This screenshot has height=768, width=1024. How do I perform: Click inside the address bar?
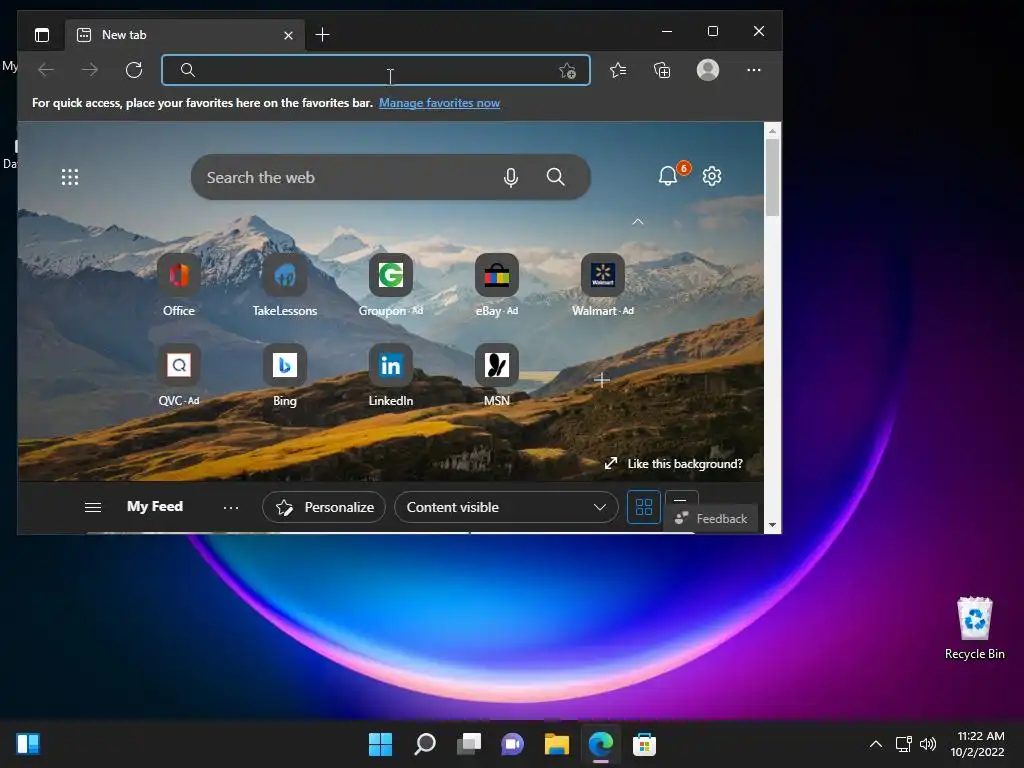tap(376, 70)
